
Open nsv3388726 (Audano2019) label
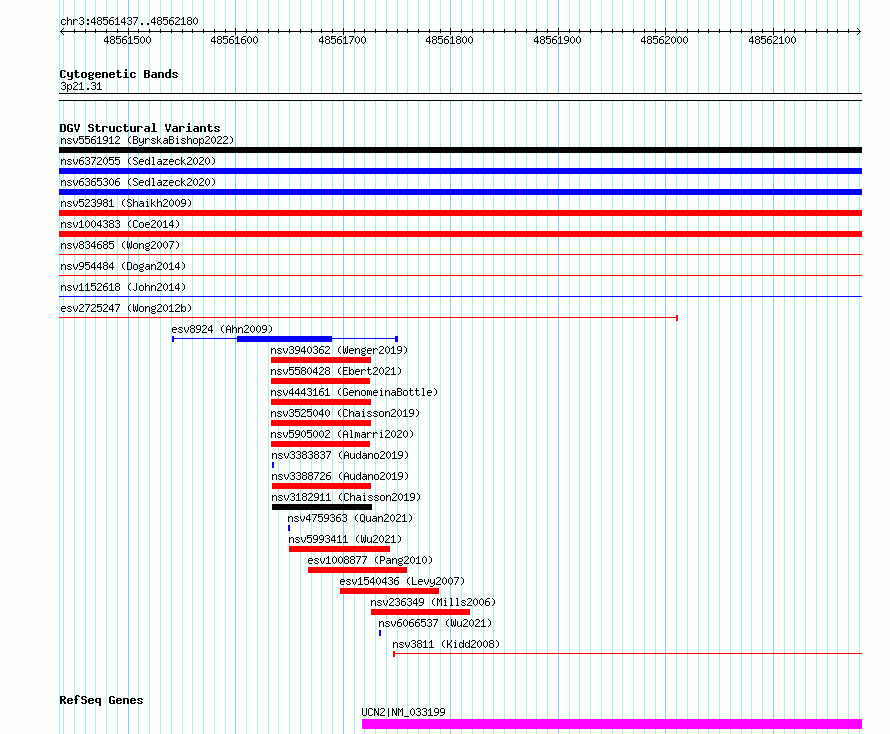click(x=340, y=476)
